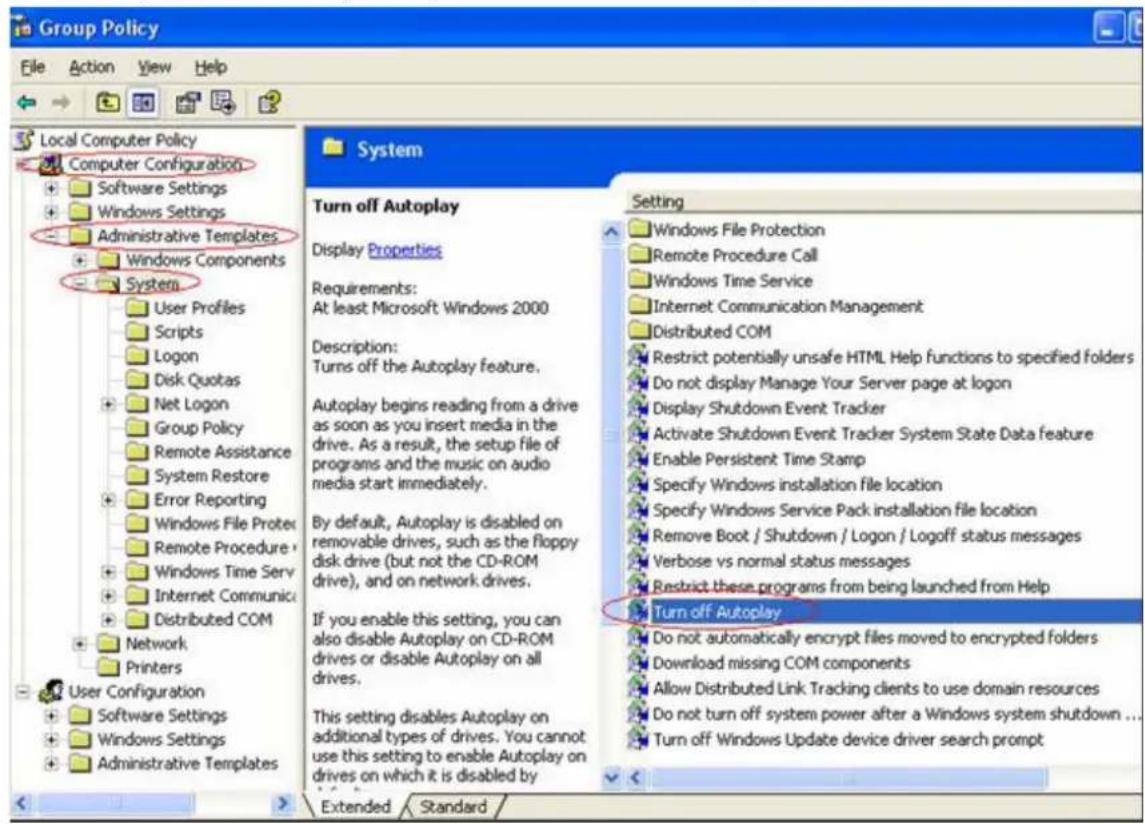Click the Printers folder icon in tree
The width and height of the screenshot is (1145, 824).
click(x=109, y=667)
